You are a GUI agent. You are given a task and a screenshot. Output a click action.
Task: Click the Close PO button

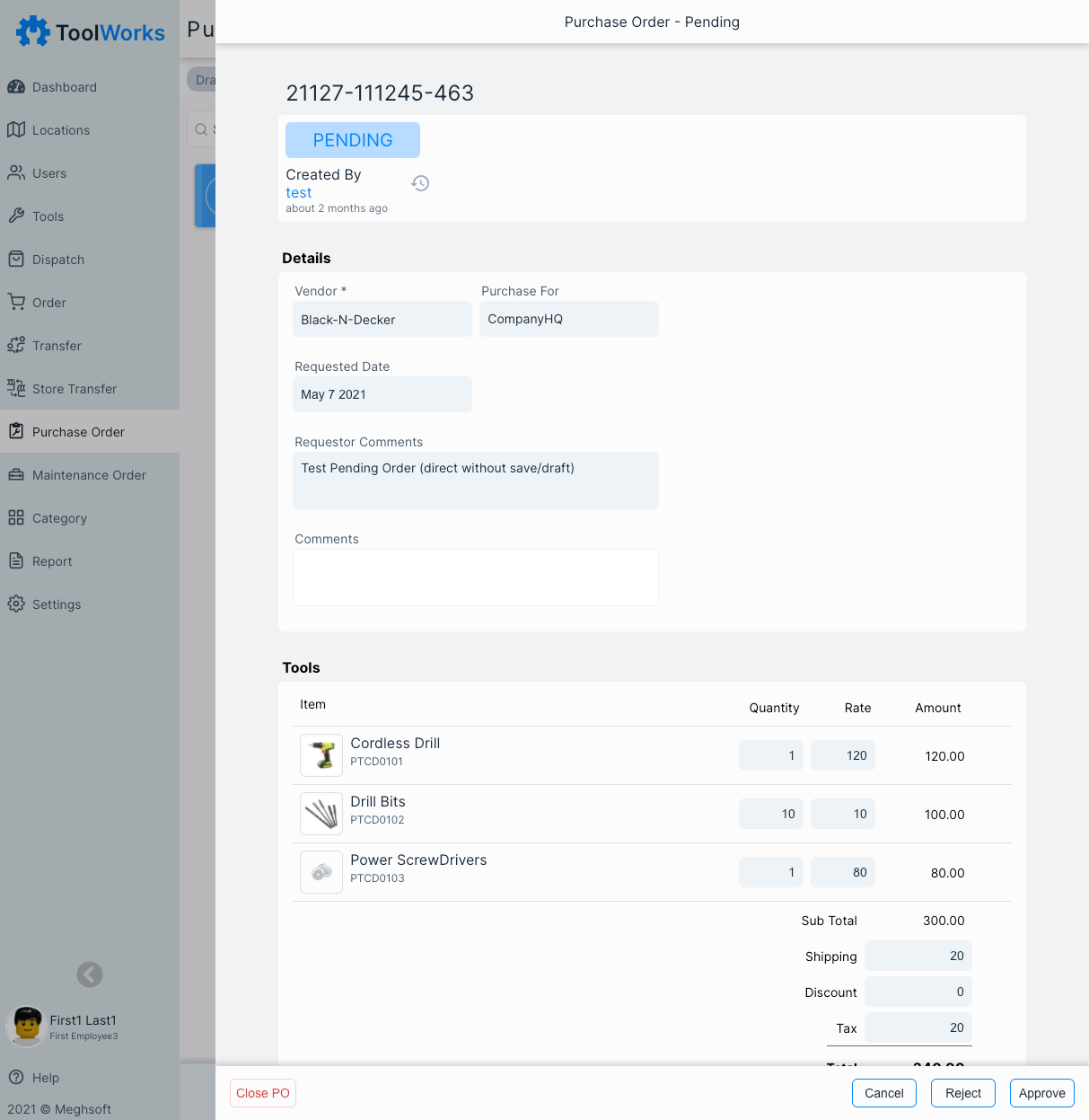pos(263,1093)
